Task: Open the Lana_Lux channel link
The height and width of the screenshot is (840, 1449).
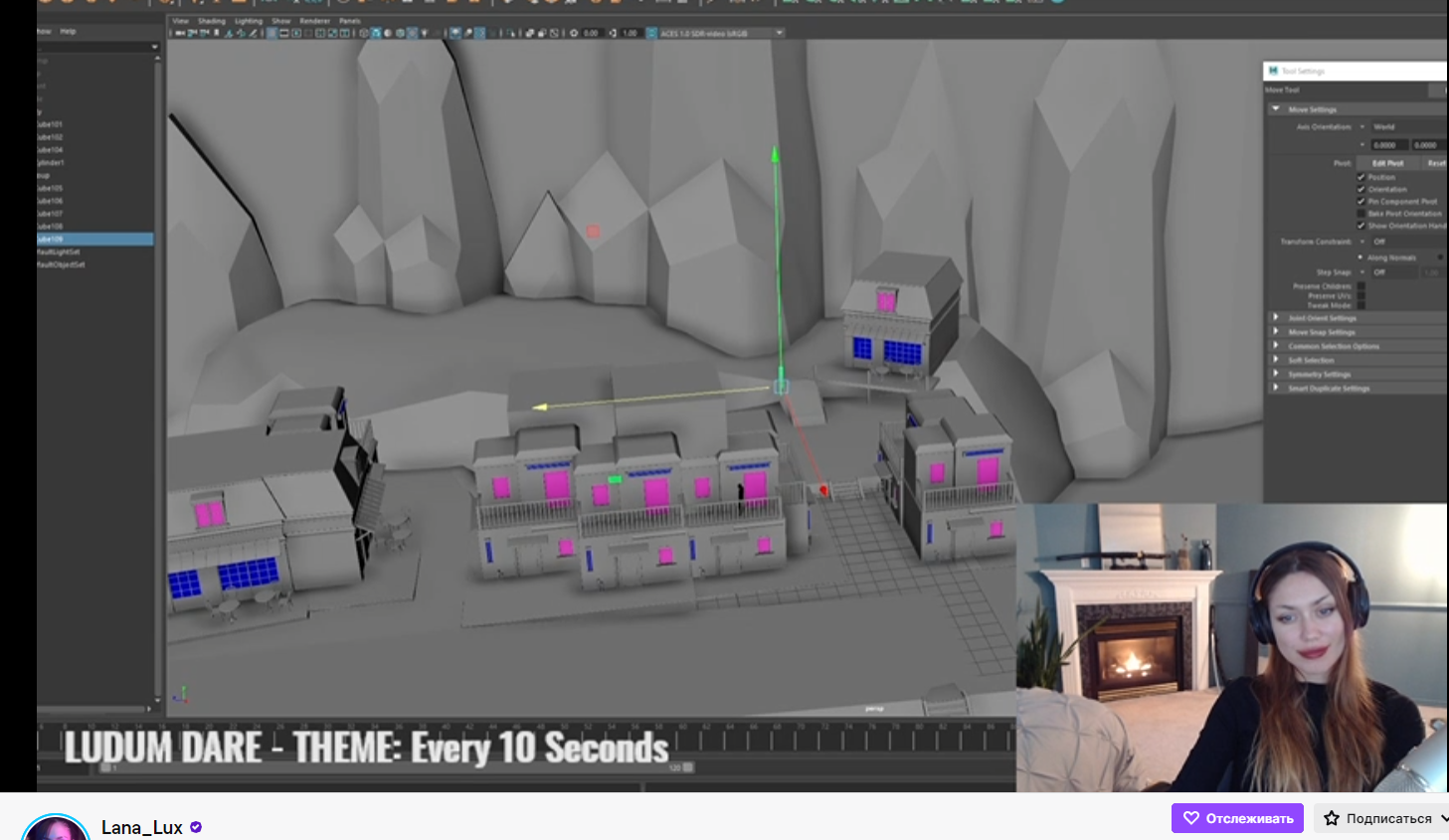Action: (142, 827)
